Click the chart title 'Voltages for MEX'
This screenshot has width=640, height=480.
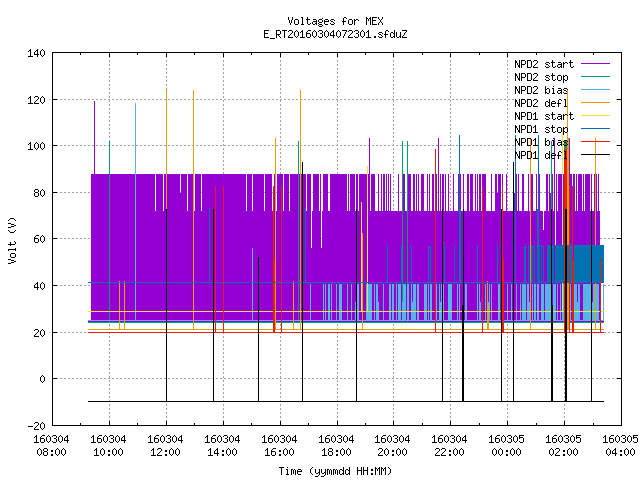335,21
